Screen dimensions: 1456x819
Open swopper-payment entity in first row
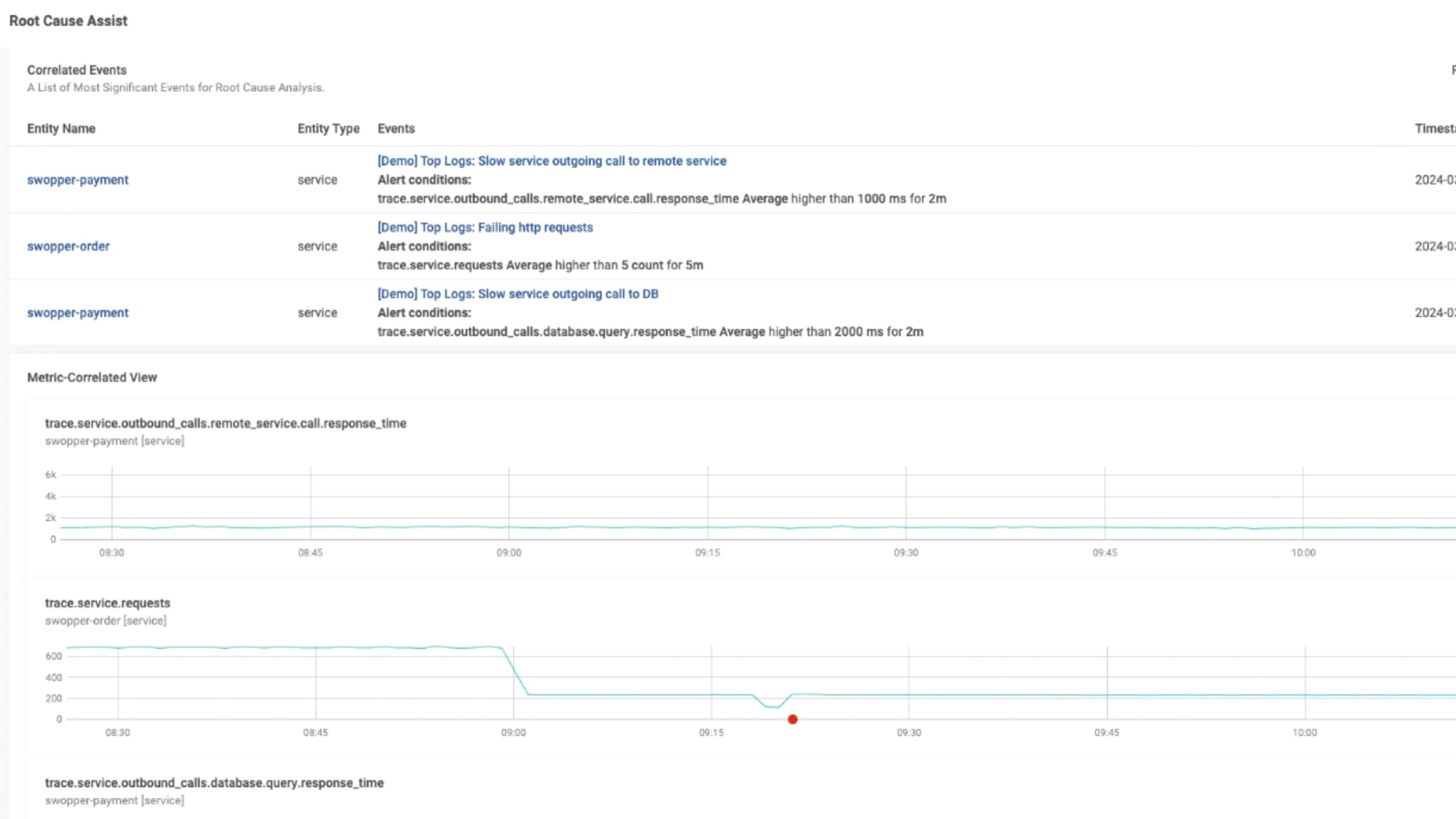click(78, 180)
